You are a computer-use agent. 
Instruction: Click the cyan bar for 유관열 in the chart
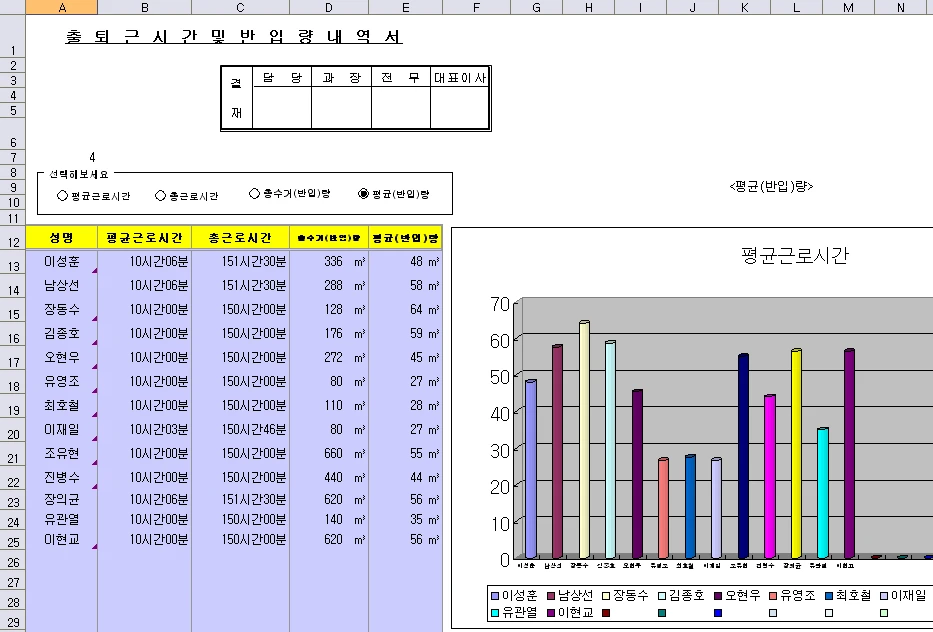(x=823, y=493)
